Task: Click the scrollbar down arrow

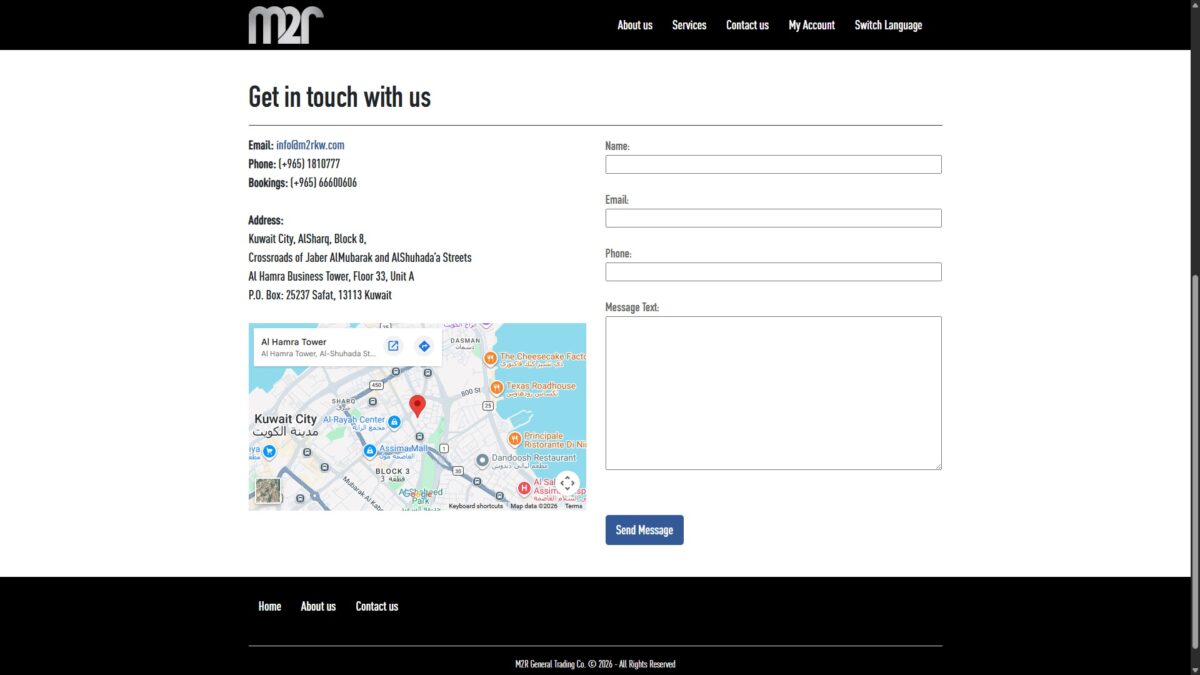Action: click(1195, 668)
